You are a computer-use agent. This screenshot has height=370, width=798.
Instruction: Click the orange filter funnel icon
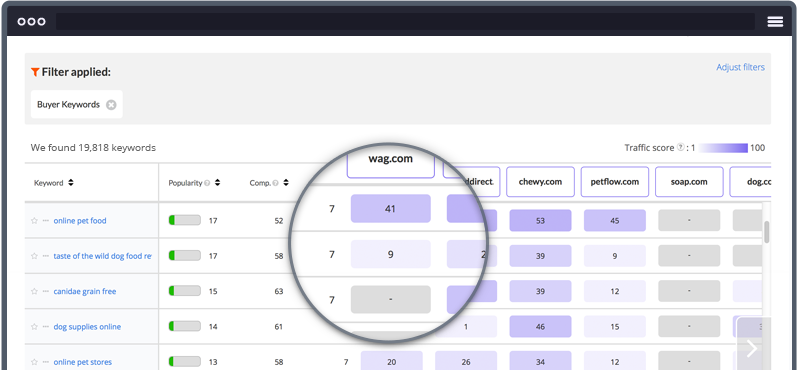[x=35, y=72]
